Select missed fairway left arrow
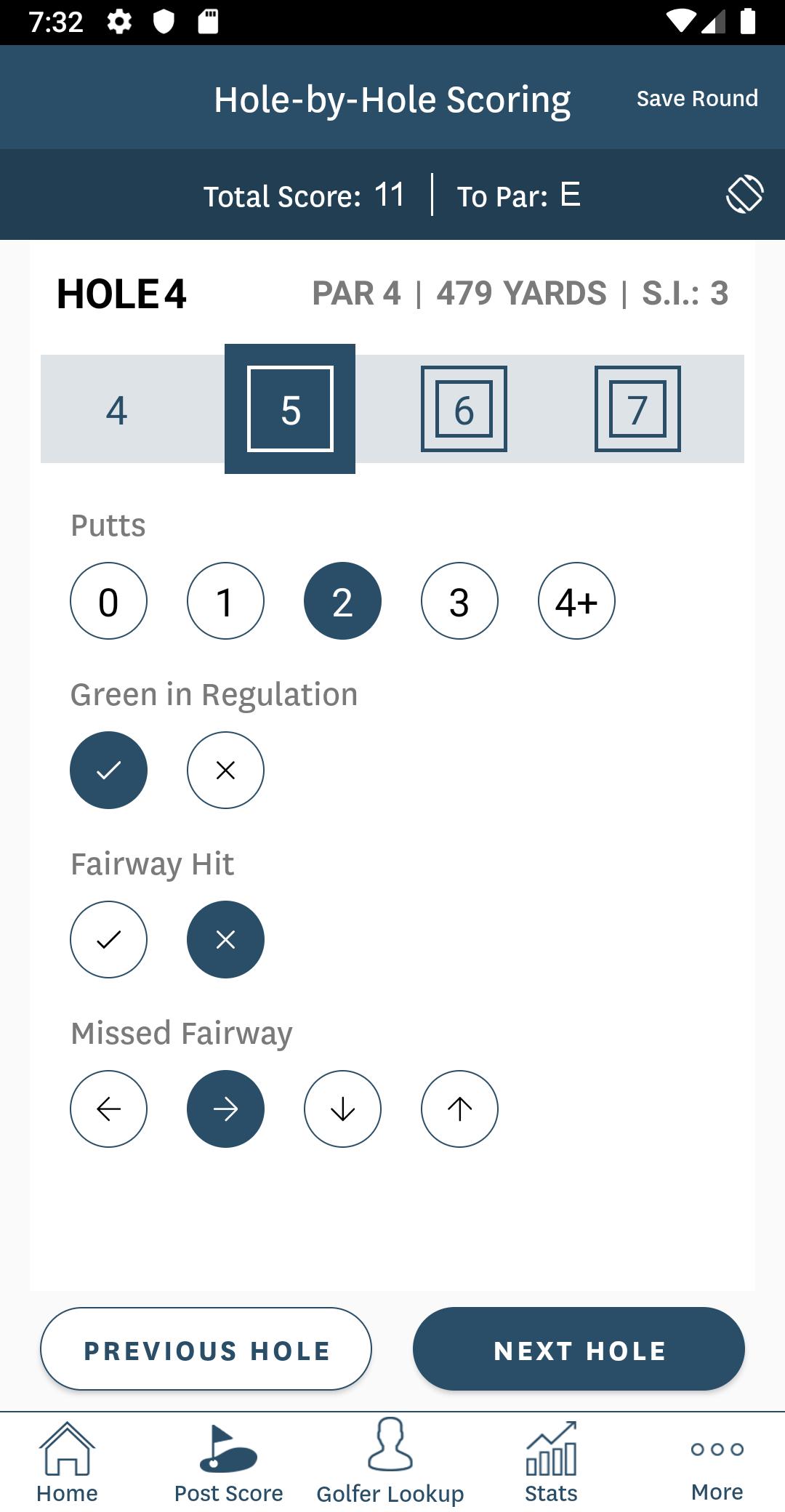The width and height of the screenshot is (785, 1512). (108, 1109)
